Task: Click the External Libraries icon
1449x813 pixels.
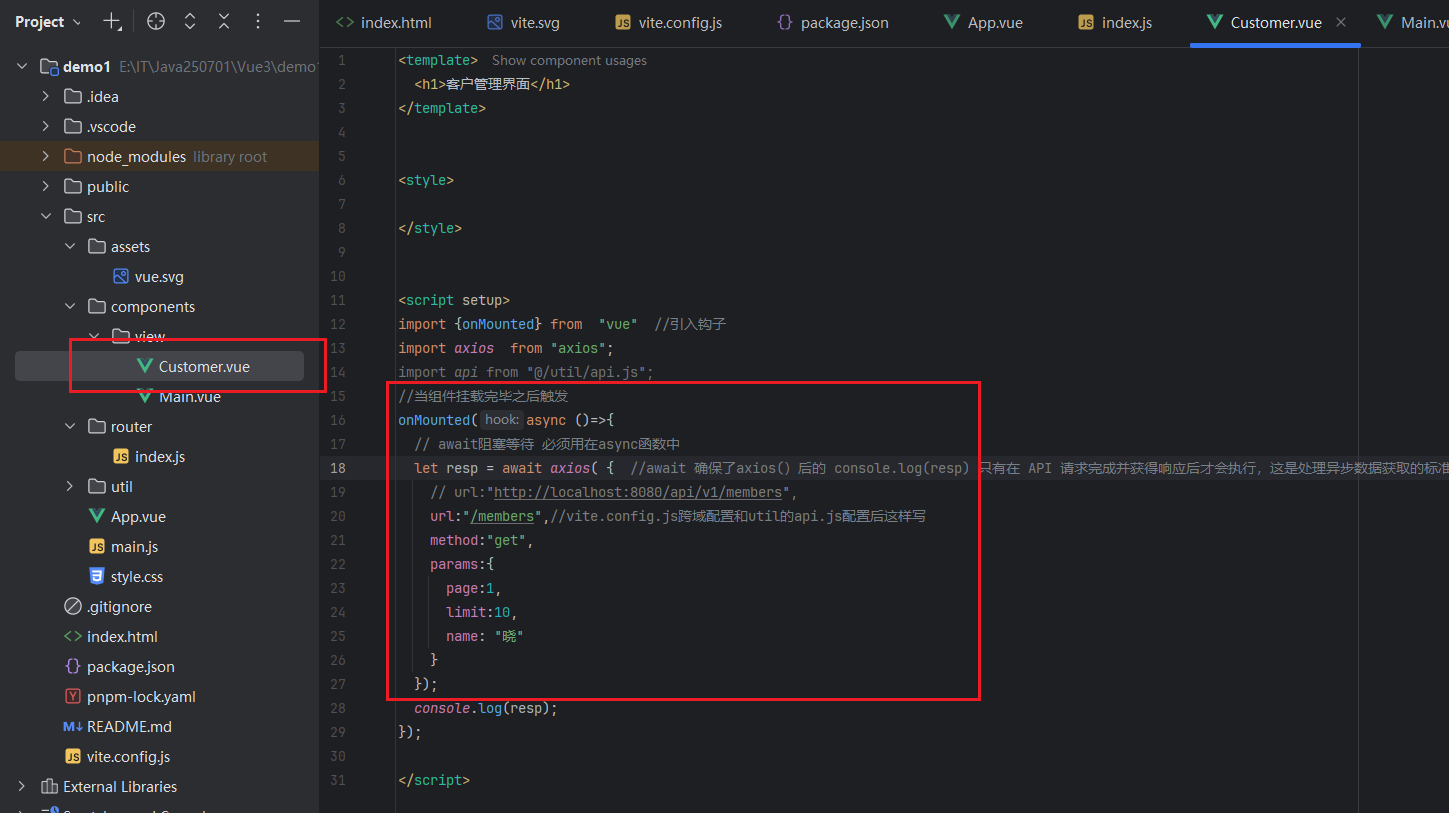Action: (49, 787)
